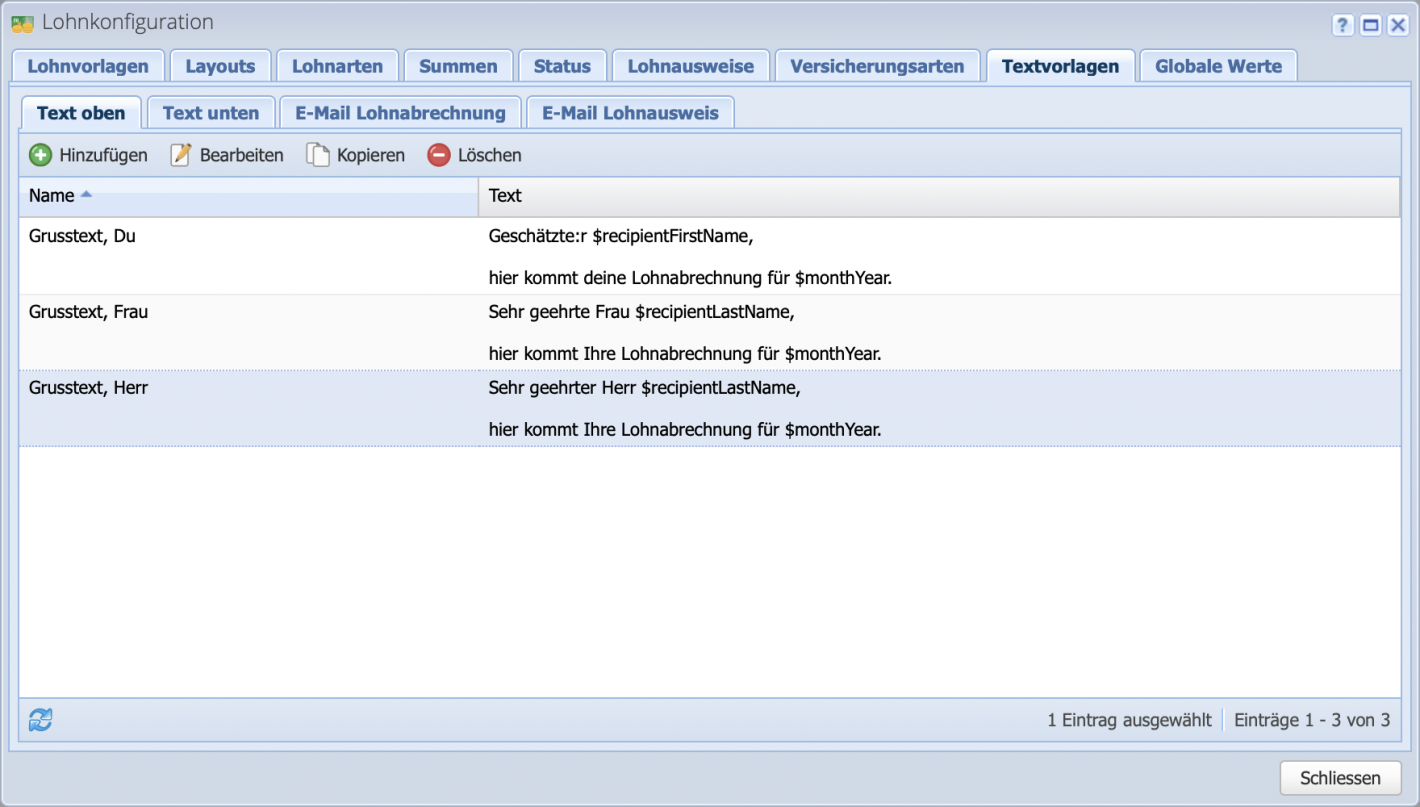Image resolution: width=1420 pixels, height=807 pixels.
Task: Close the dialog with the Schliessen button
Action: pyautogui.click(x=1340, y=777)
